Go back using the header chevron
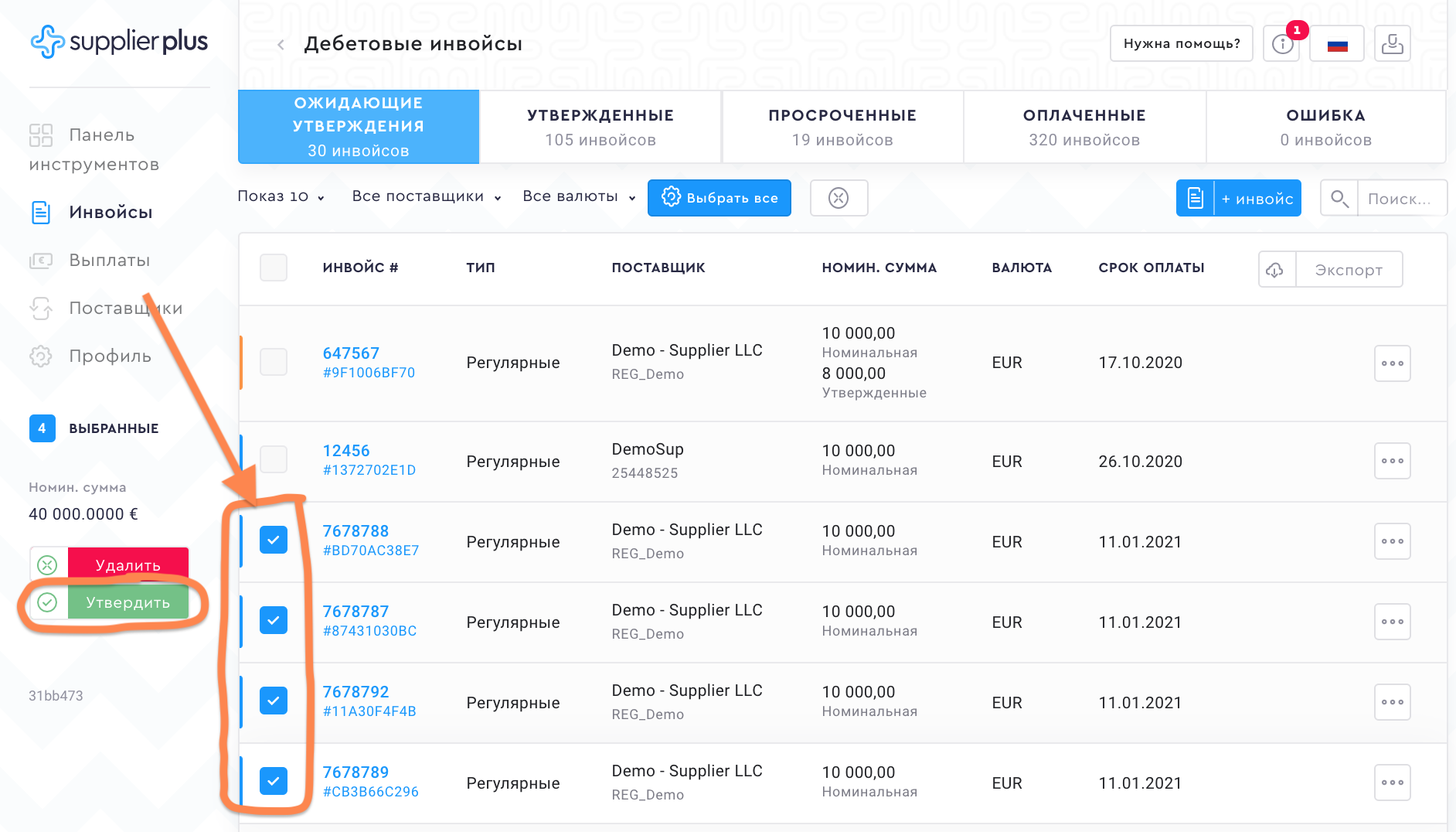Image resolution: width=1456 pixels, height=832 pixels. [281, 45]
